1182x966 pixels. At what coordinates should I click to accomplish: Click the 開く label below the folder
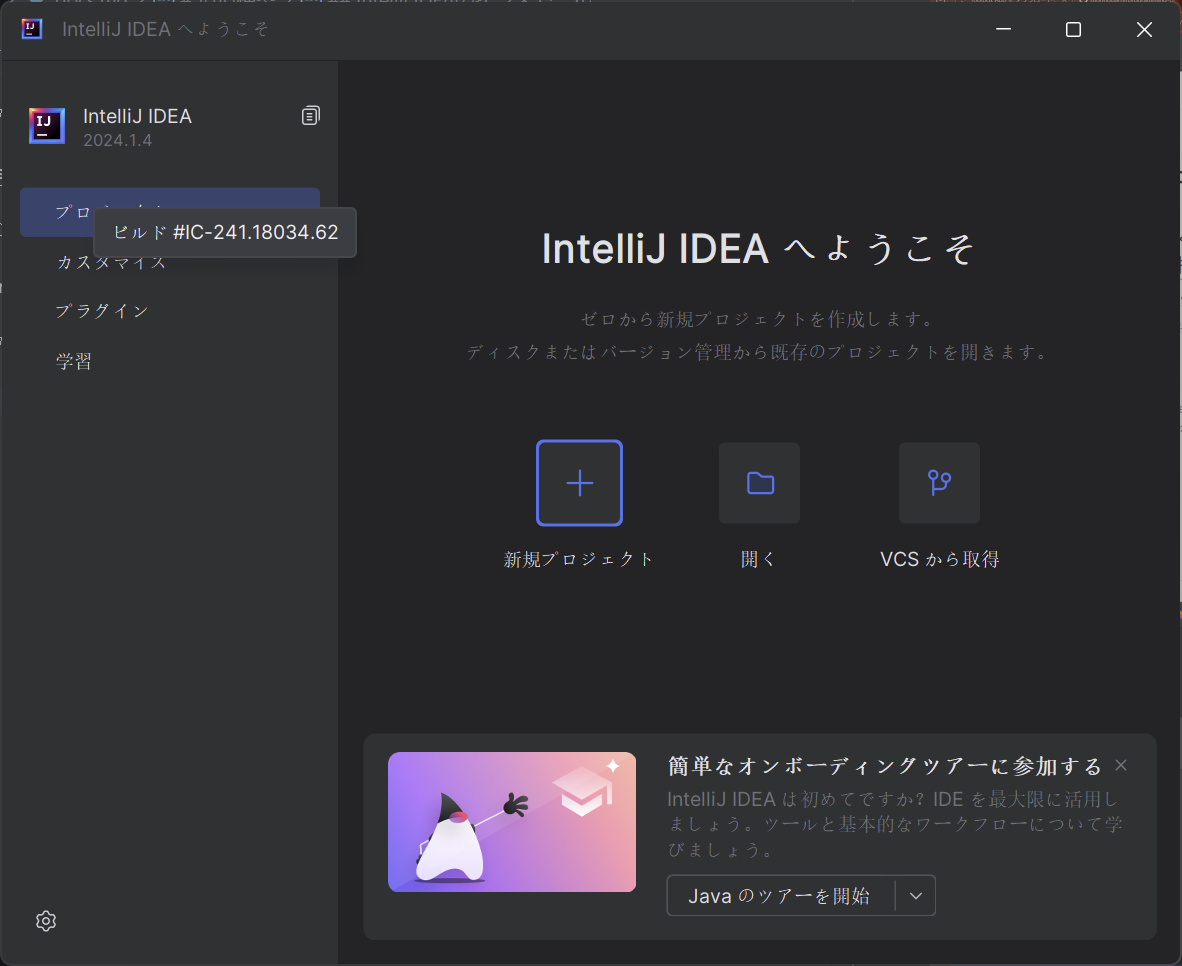[x=758, y=558]
